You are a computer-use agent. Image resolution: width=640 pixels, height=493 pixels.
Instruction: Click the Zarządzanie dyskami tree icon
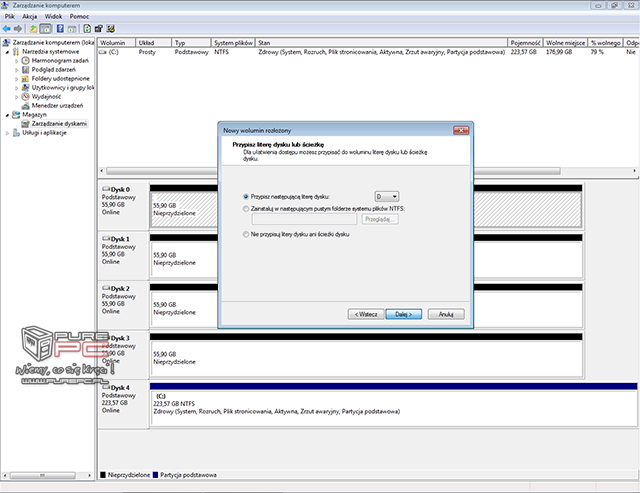25,123
